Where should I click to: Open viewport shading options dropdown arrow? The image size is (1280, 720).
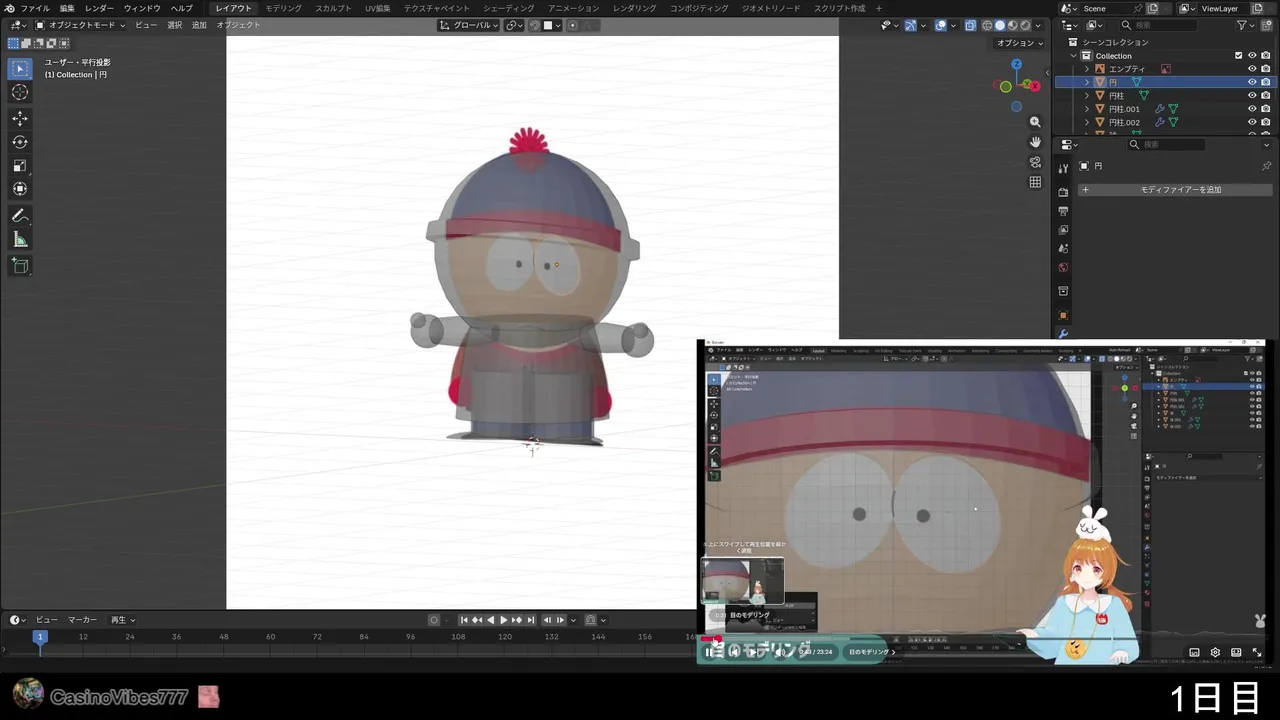[1038, 25]
